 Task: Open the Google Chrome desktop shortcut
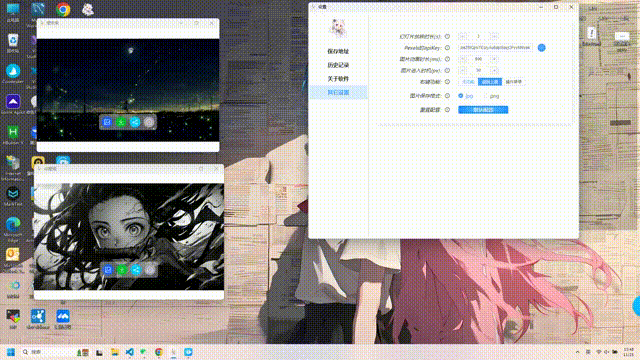click(63, 9)
